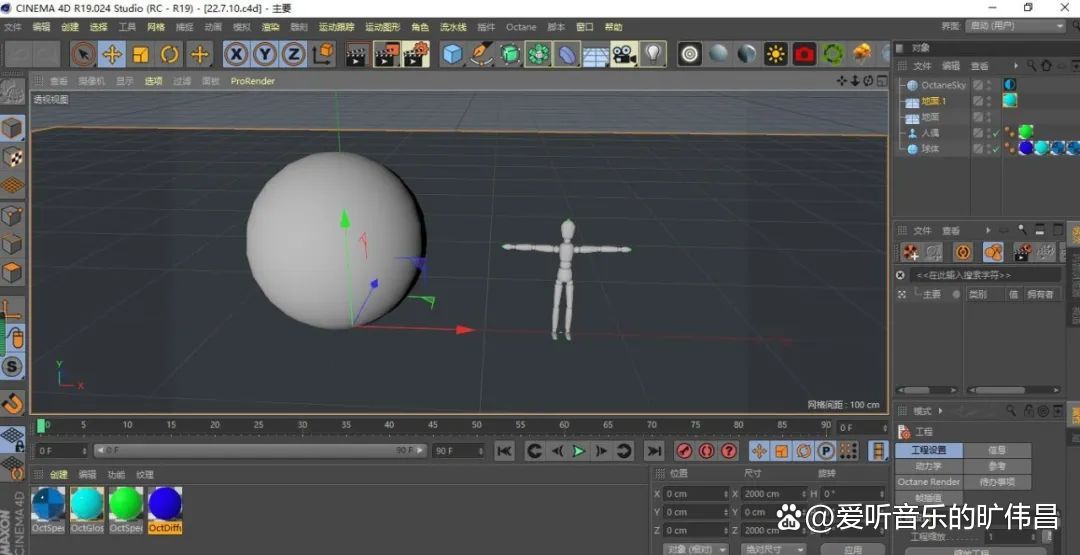Select Points mode in left sidebar
Viewport: 1080px width, 555px height.
coord(12,216)
